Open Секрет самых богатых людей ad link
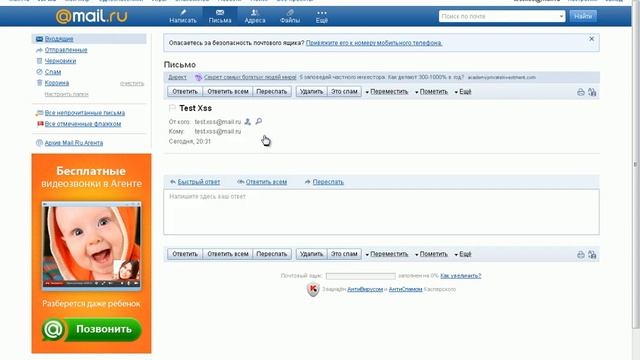Viewport: 640px width, 360px height. (x=250, y=77)
